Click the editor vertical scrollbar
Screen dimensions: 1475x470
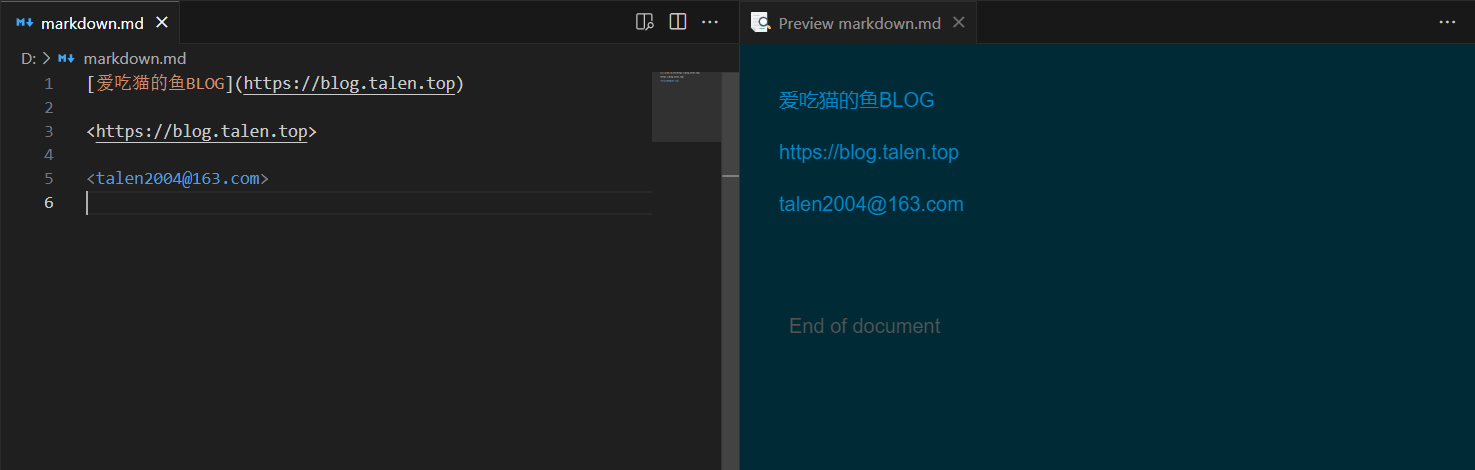point(730,300)
